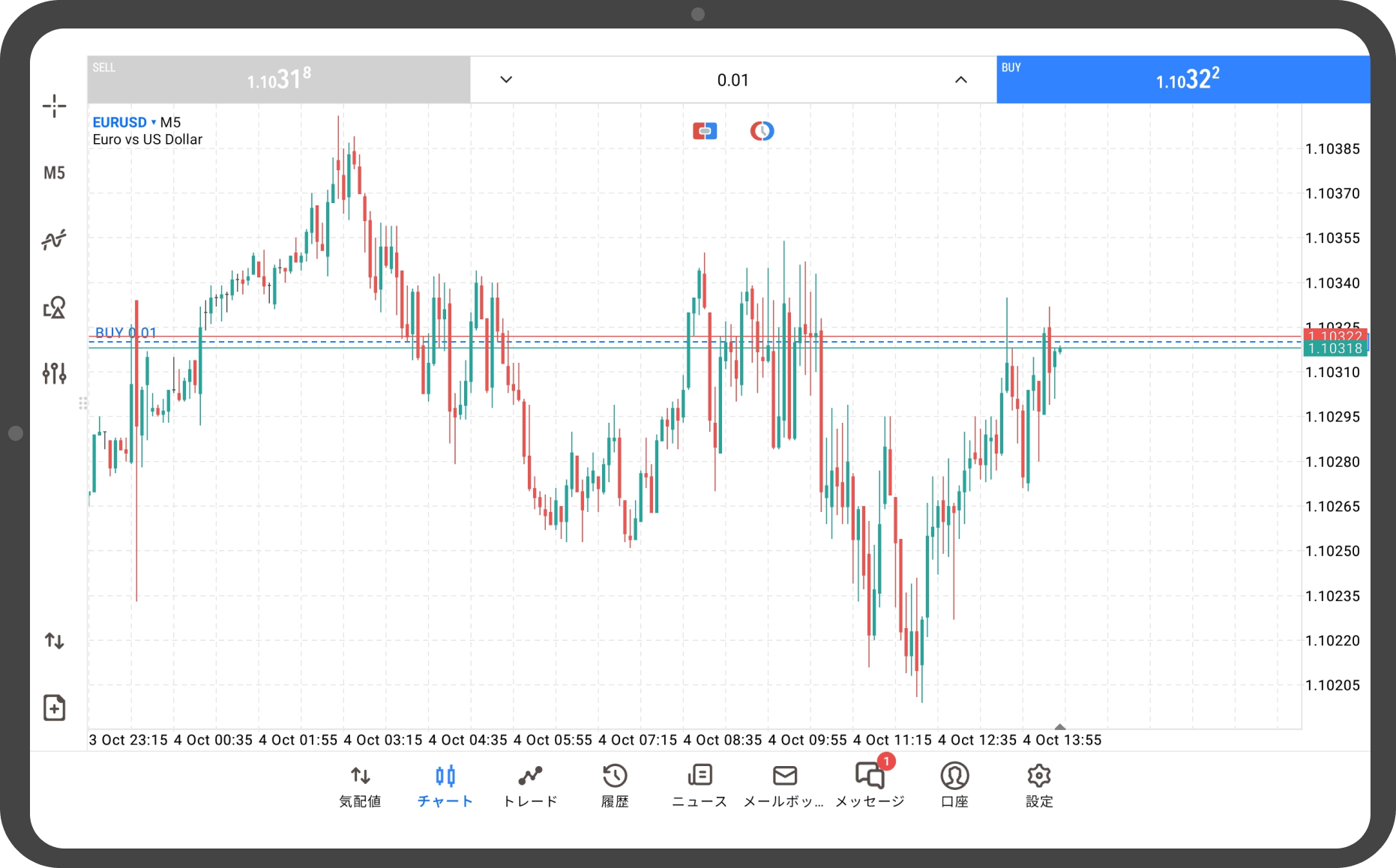The image size is (1396, 868).
Task: Open the EURUSD symbol dropdown
Action: pyautogui.click(x=124, y=122)
